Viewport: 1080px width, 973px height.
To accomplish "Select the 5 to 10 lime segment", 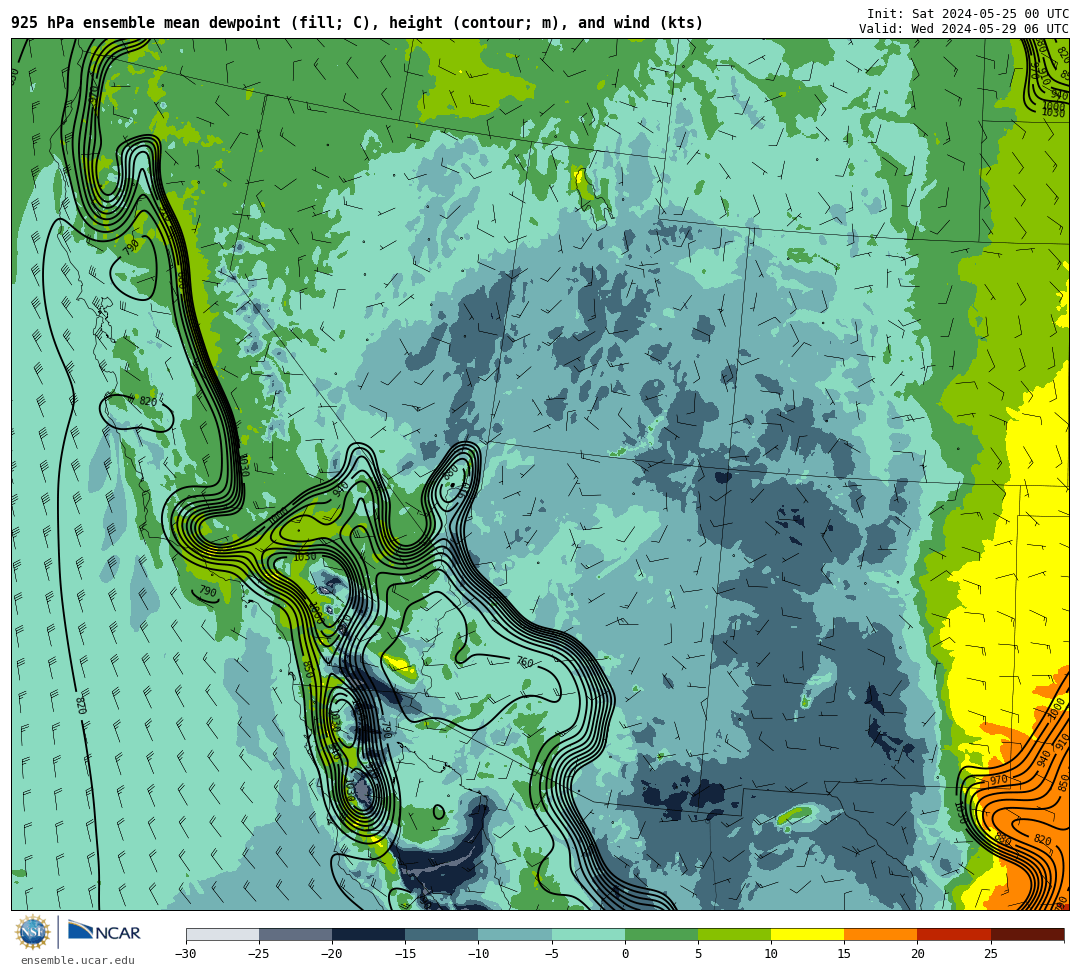I will 734,934.
